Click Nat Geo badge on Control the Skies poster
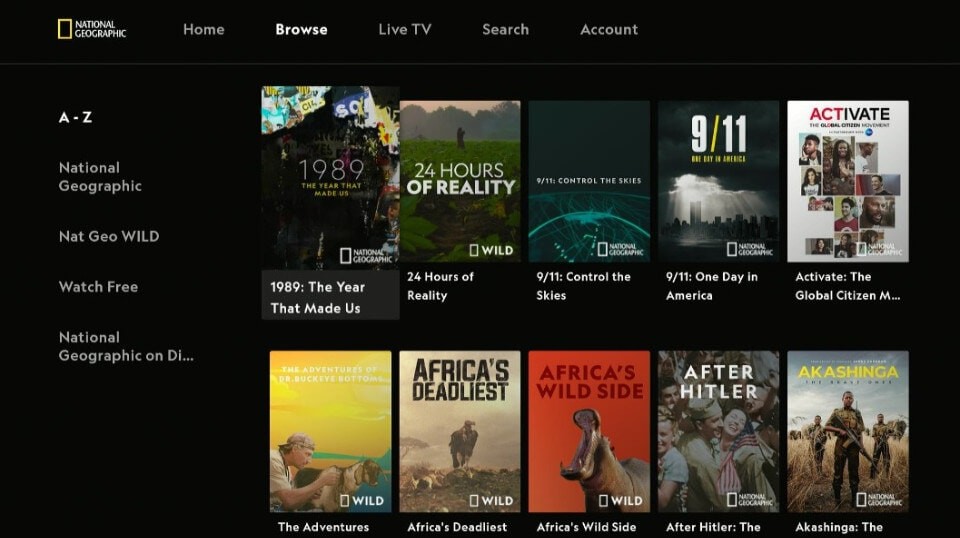The width and height of the screenshot is (960, 538). click(x=620, y=249)
